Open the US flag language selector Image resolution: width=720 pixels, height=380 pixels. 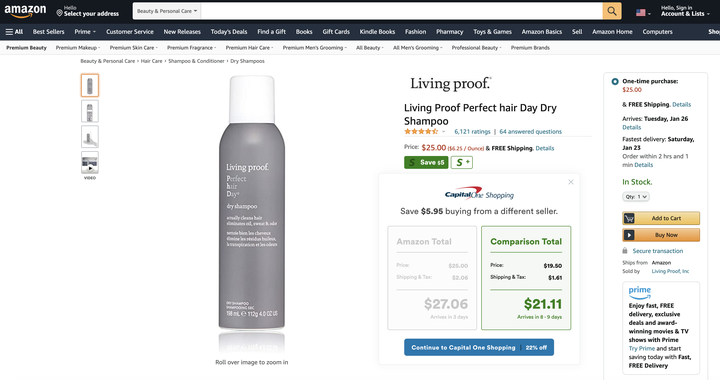pyautogui.click(x=643, y=13)
